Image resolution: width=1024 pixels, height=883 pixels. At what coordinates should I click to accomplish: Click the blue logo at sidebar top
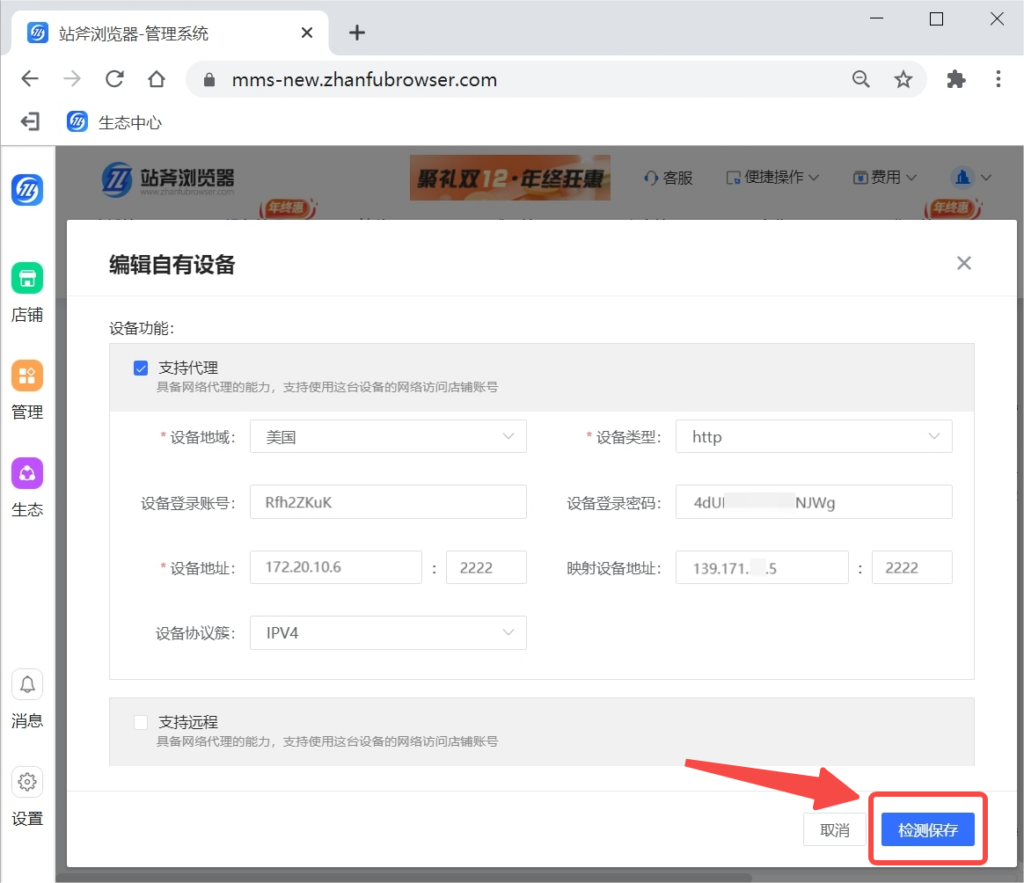point(27,190)
